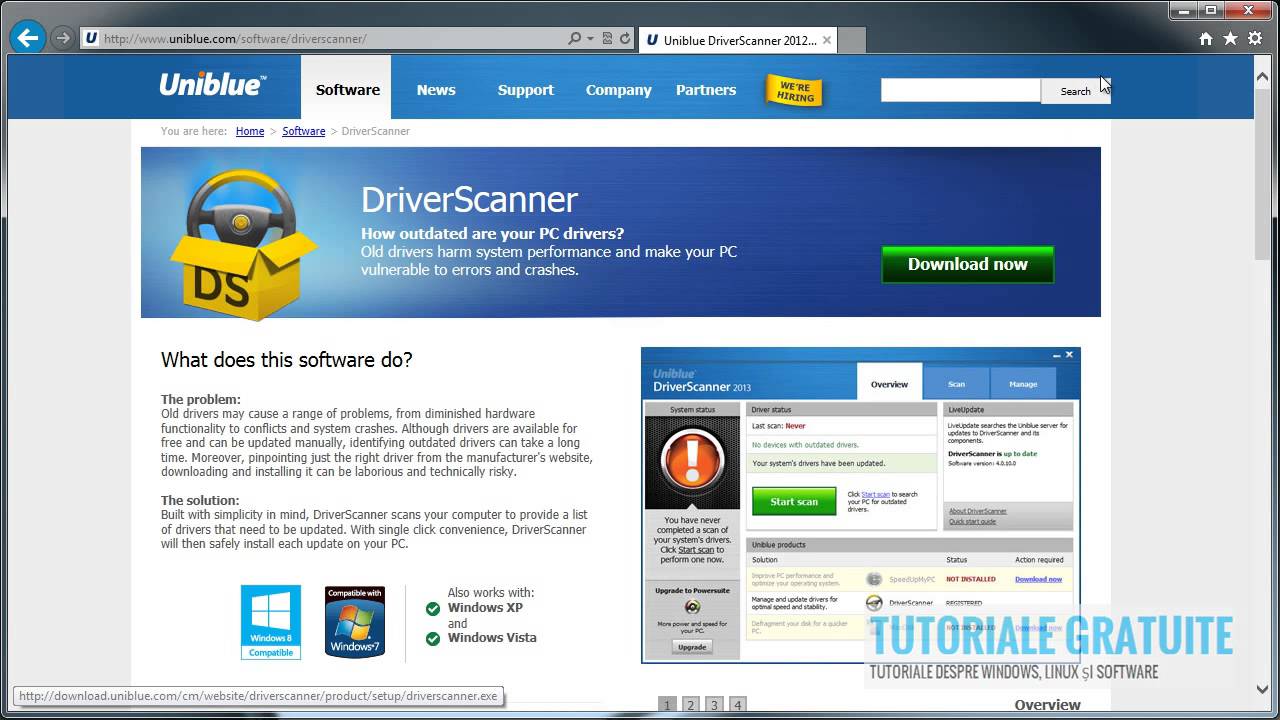
Task: Click the magnifier search icon in address bar
Action: click(574, 39)
